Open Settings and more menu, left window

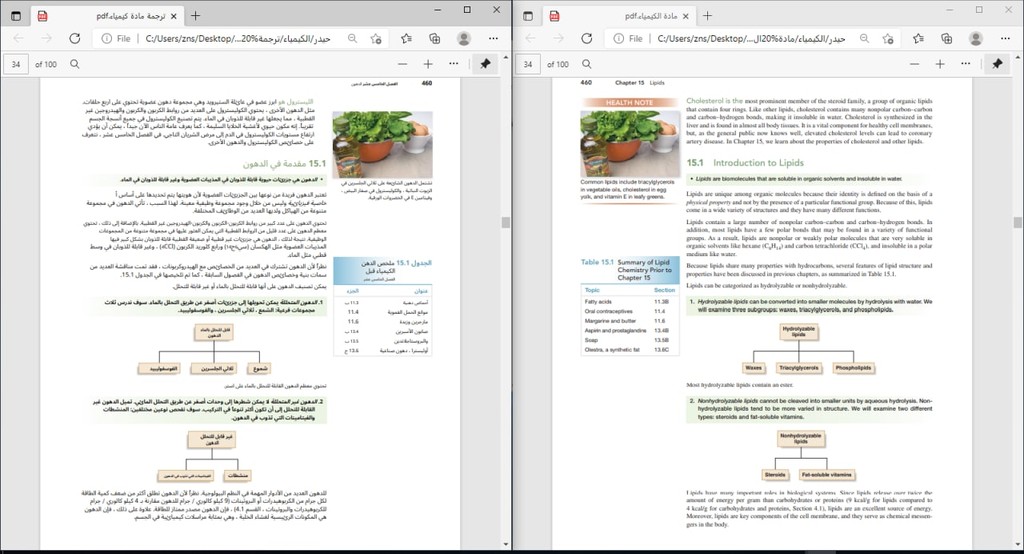pos(493,39)
